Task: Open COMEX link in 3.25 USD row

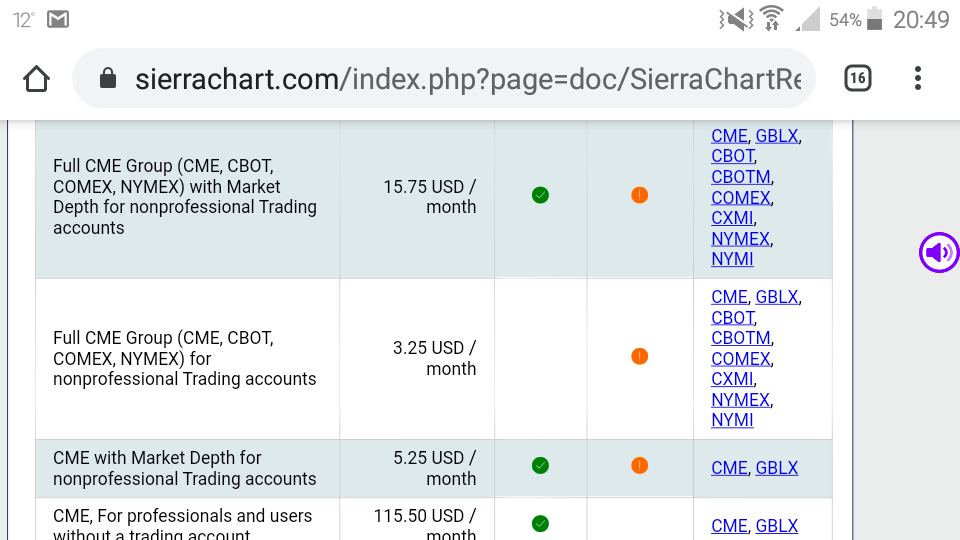Action: click(x=741, y=359)
